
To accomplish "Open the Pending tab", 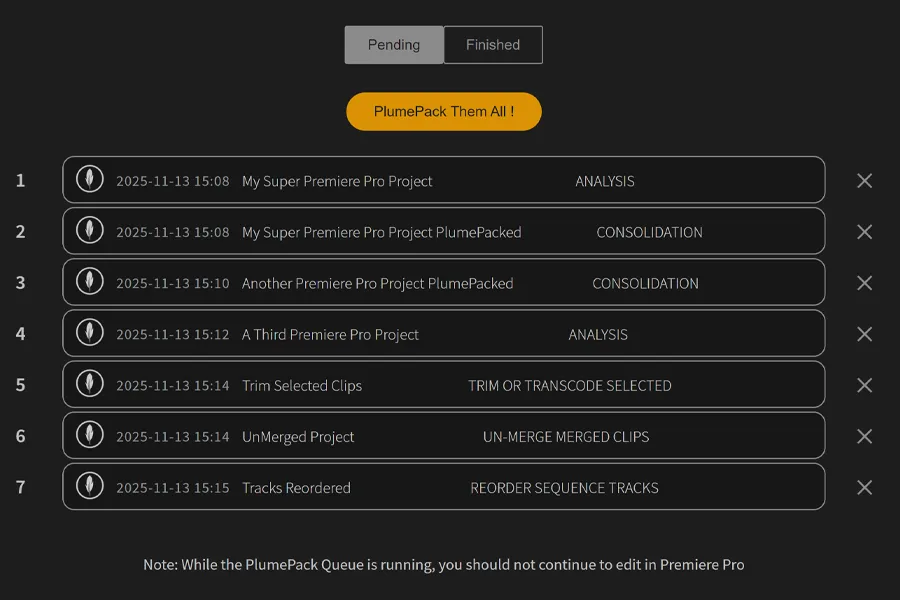I will coord(394,44).
